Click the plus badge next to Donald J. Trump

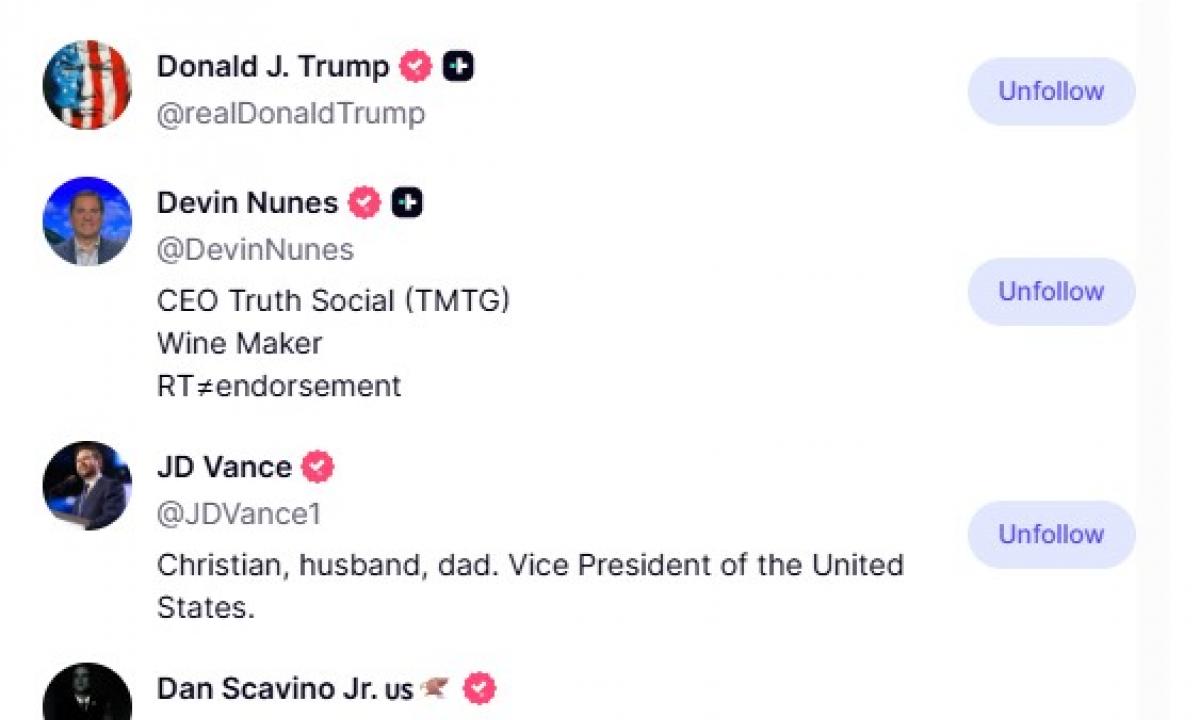coord(458,67)
